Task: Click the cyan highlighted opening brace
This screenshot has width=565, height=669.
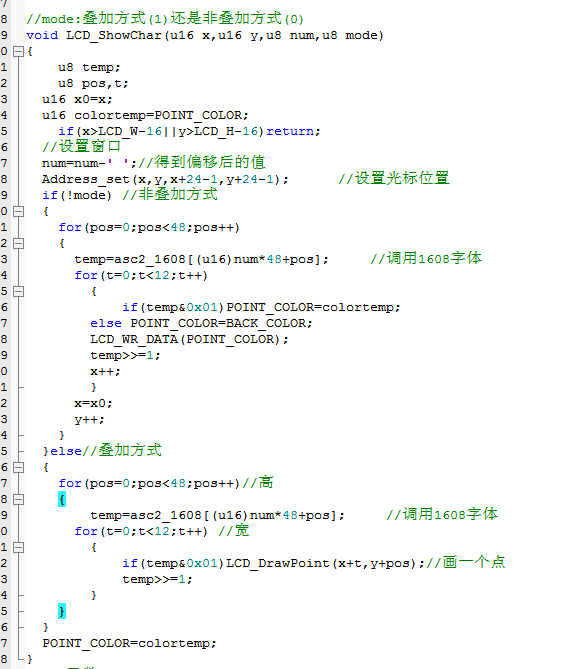Action: click(62, 499)
